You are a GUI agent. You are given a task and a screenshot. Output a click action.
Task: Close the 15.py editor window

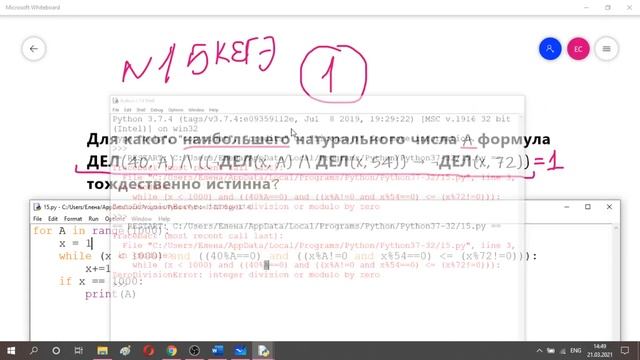[x=609, y=207]
